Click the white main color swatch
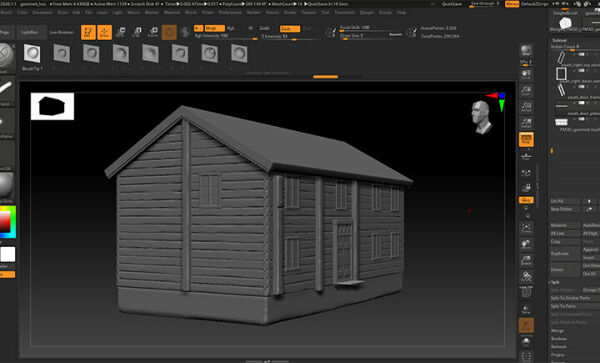The width and height of the screenshot is (600, 363). click(8, 254)
